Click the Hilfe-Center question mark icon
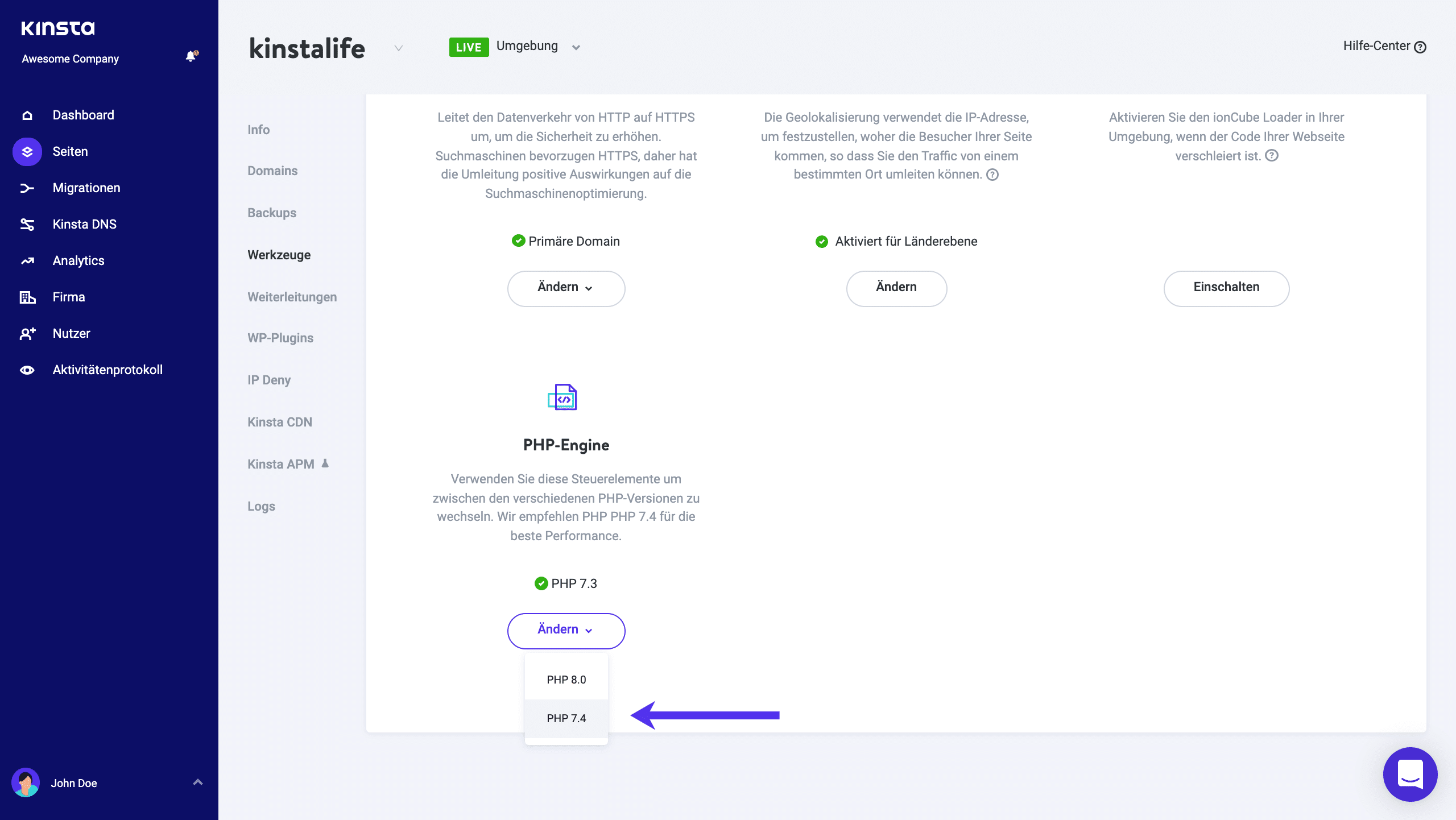This screenshot has width=1456, height=820. 1420,47
